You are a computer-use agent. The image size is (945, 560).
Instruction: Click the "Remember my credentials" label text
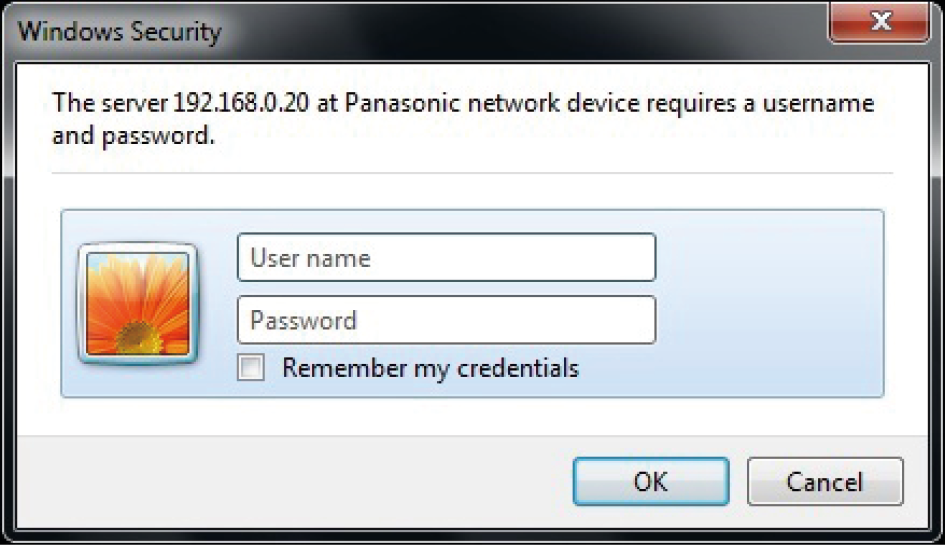(430, 368)
